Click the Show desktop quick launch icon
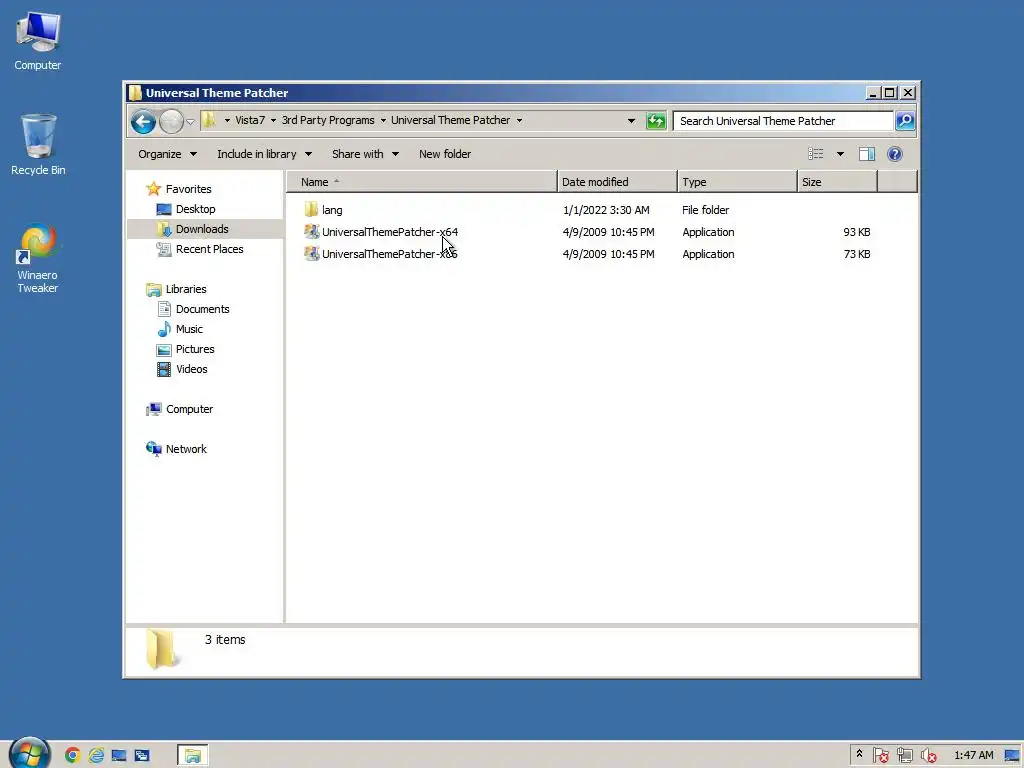This screenshot has height=768, width=1024. (x=119, y=756)
